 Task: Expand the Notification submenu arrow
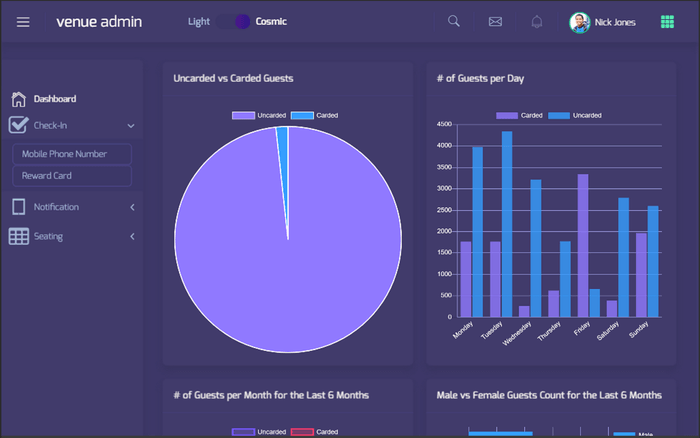[132, 207]
